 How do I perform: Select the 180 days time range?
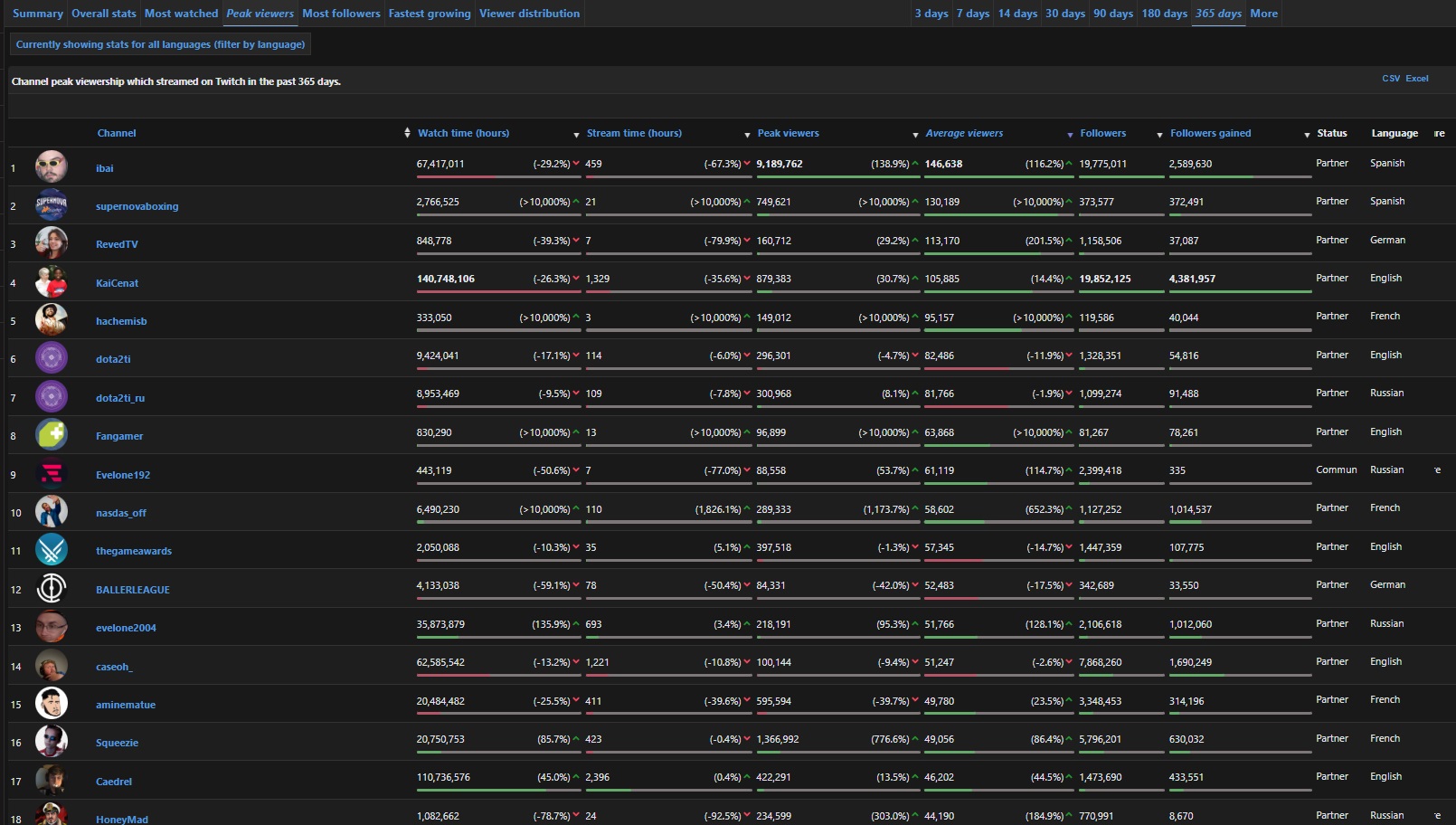(x=1165, y=14)
